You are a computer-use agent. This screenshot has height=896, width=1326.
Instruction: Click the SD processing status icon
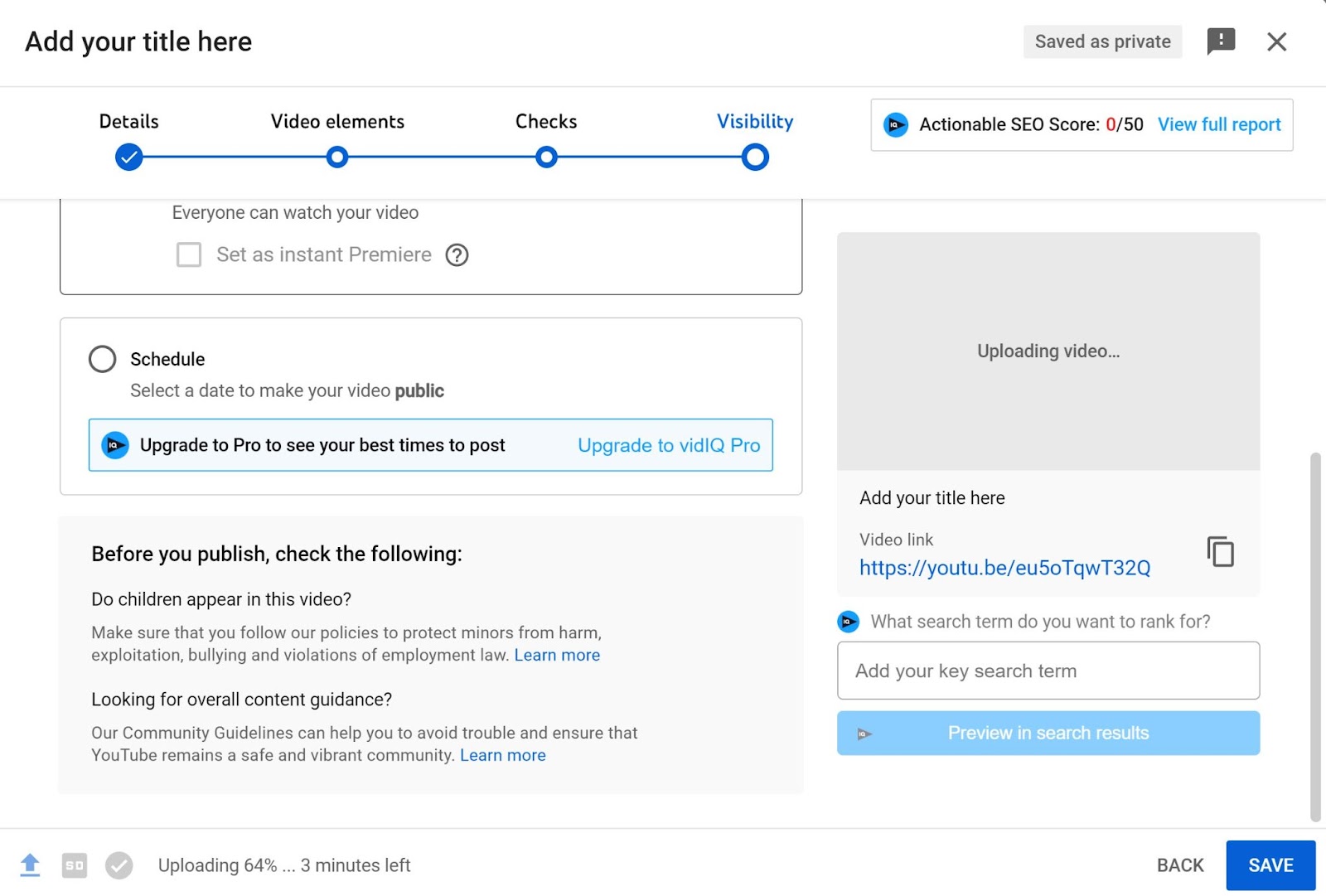pyautogui.click(x=75, y=865)
